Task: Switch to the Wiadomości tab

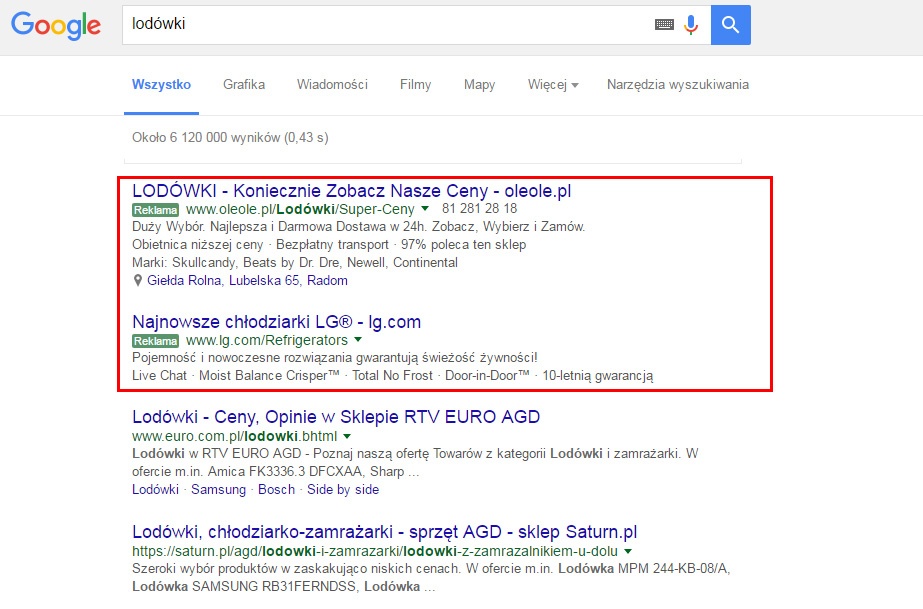Action: (332, 85)
